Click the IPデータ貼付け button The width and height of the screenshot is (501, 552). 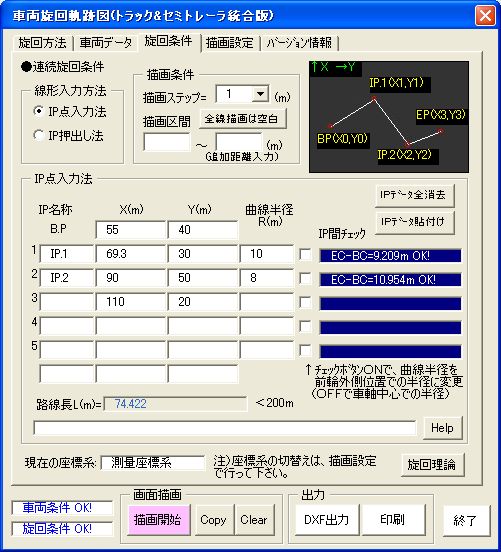[414, 222]
